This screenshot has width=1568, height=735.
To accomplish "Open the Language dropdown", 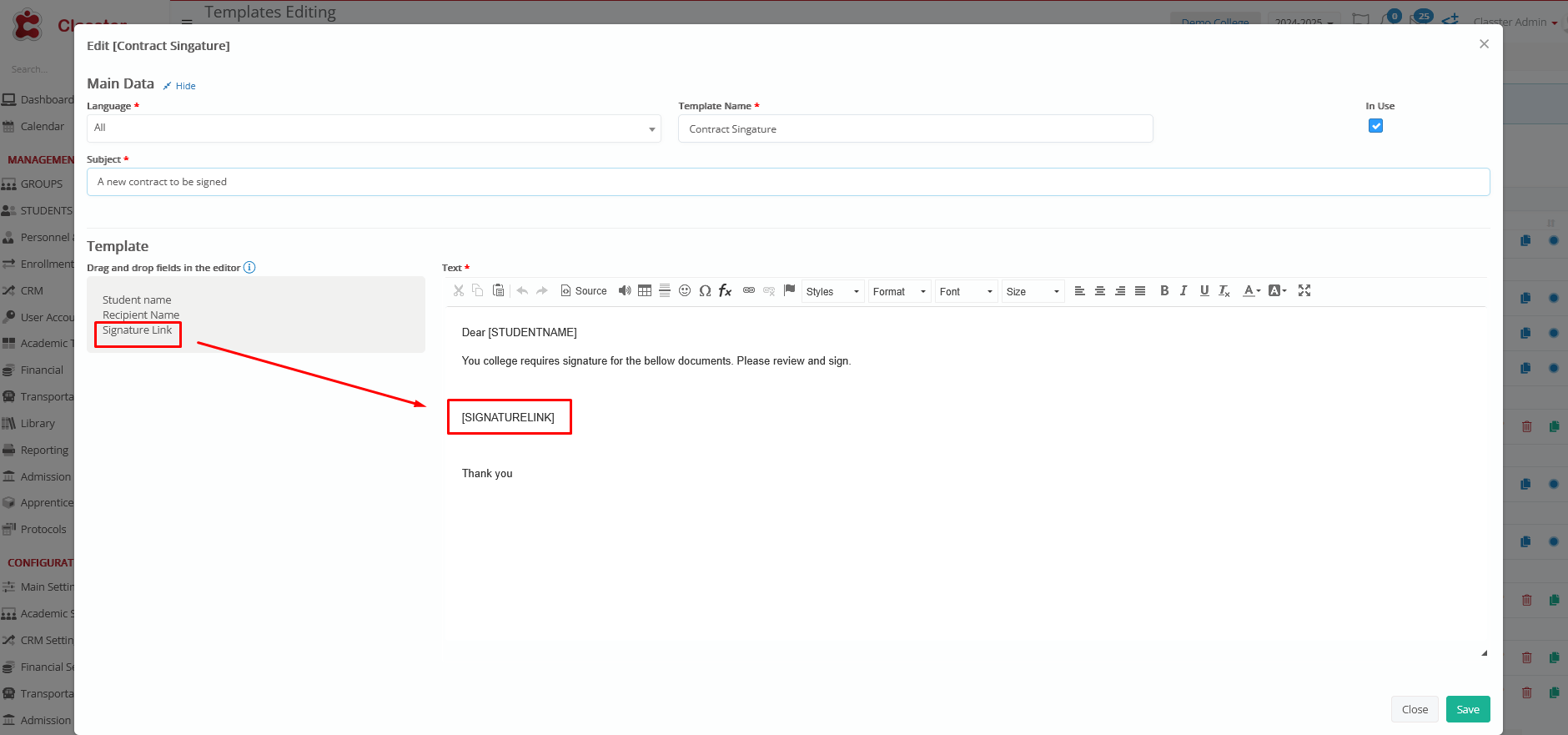I will [374, 128].
